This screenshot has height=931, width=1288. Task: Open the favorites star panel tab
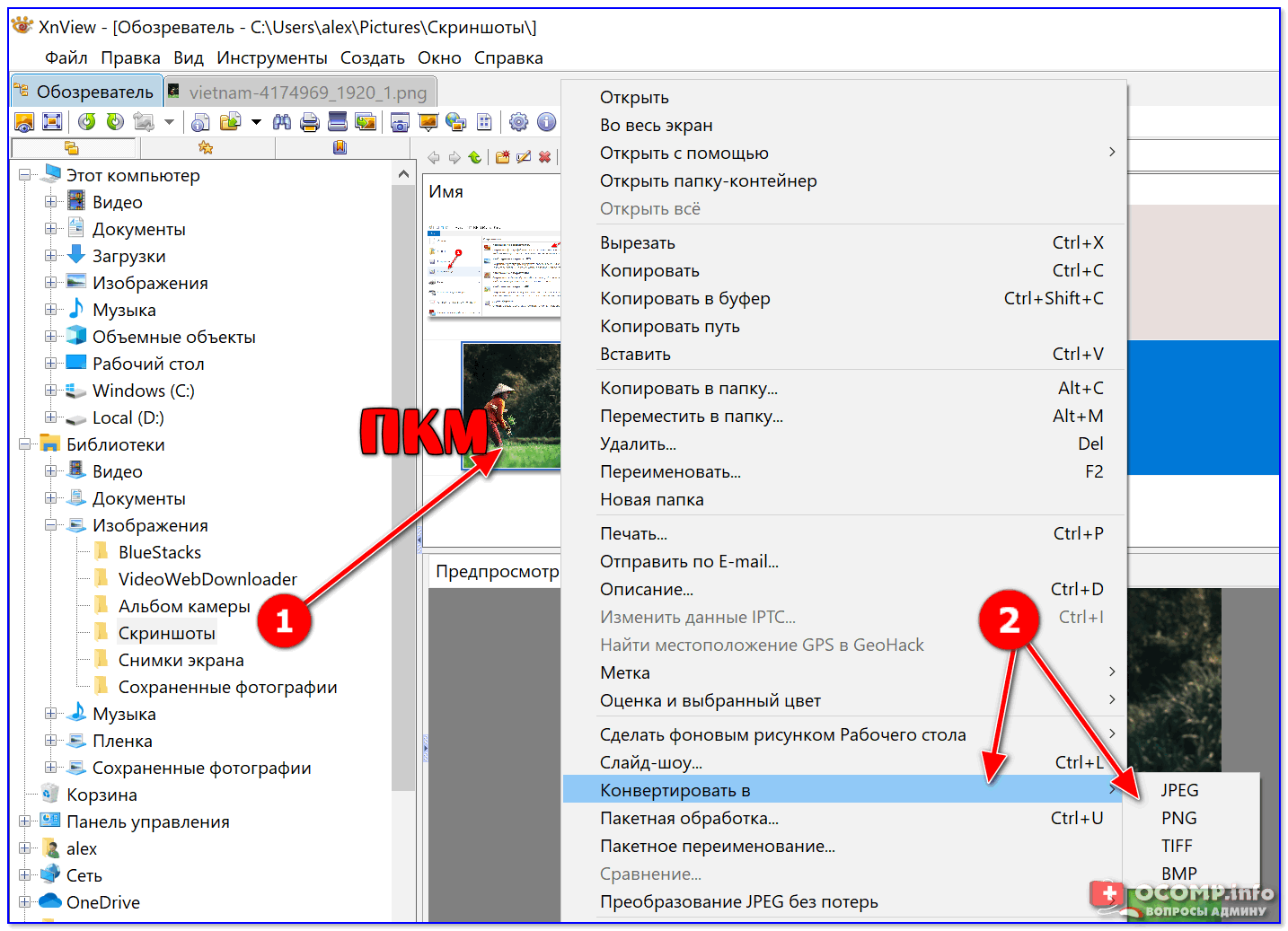click(206, 147)
